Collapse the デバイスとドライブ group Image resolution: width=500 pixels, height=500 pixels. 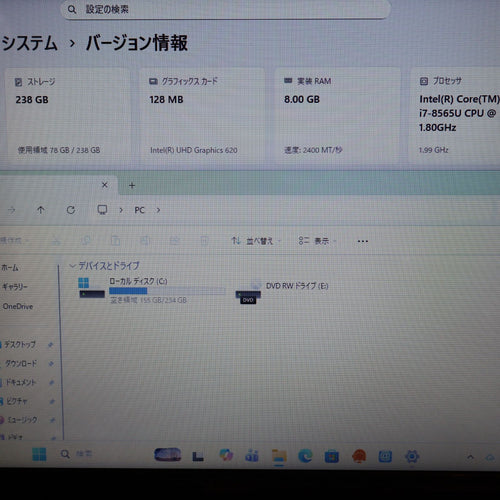point(72,266)
